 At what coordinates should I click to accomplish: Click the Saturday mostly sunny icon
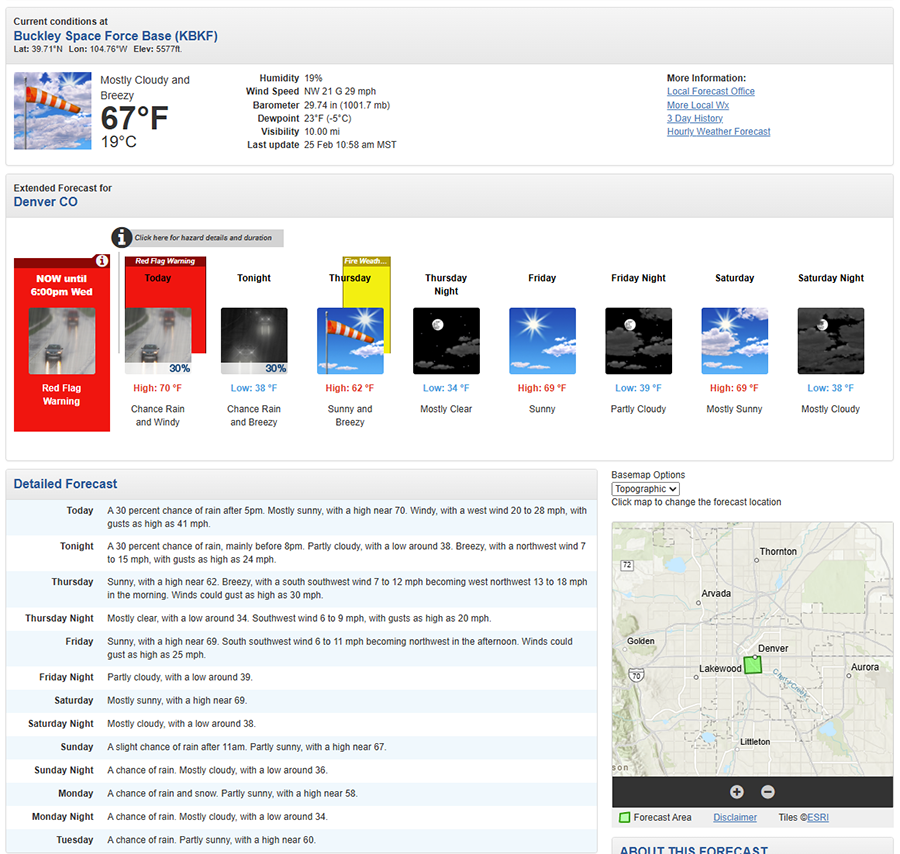(x=734, y=341)
